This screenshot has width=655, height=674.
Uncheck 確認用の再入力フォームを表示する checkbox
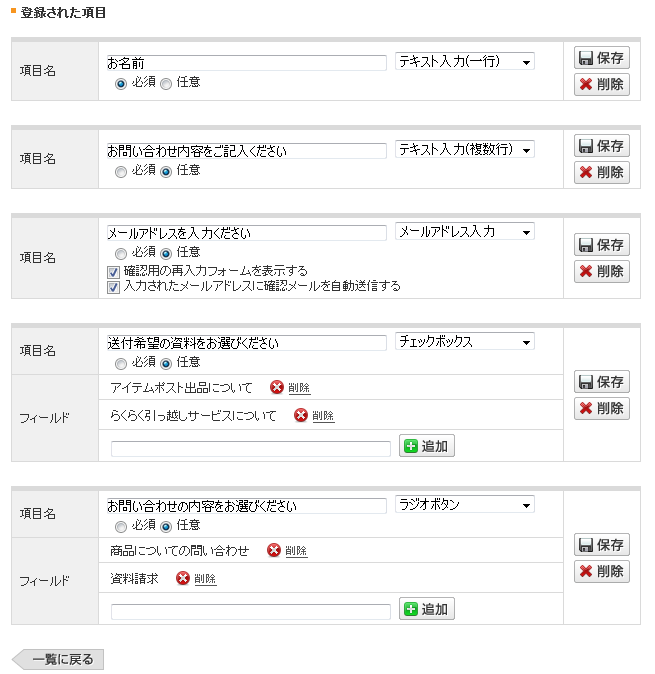coord(113,271)
